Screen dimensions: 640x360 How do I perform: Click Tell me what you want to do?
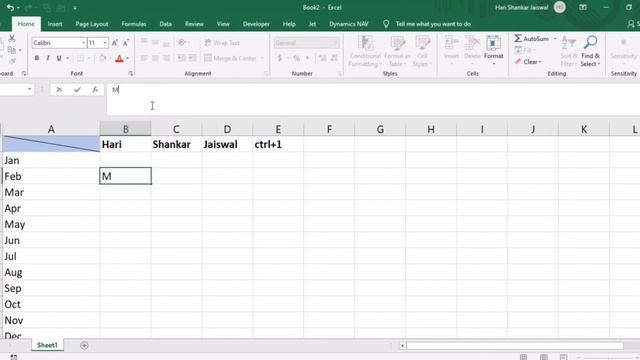coord(433,24)
